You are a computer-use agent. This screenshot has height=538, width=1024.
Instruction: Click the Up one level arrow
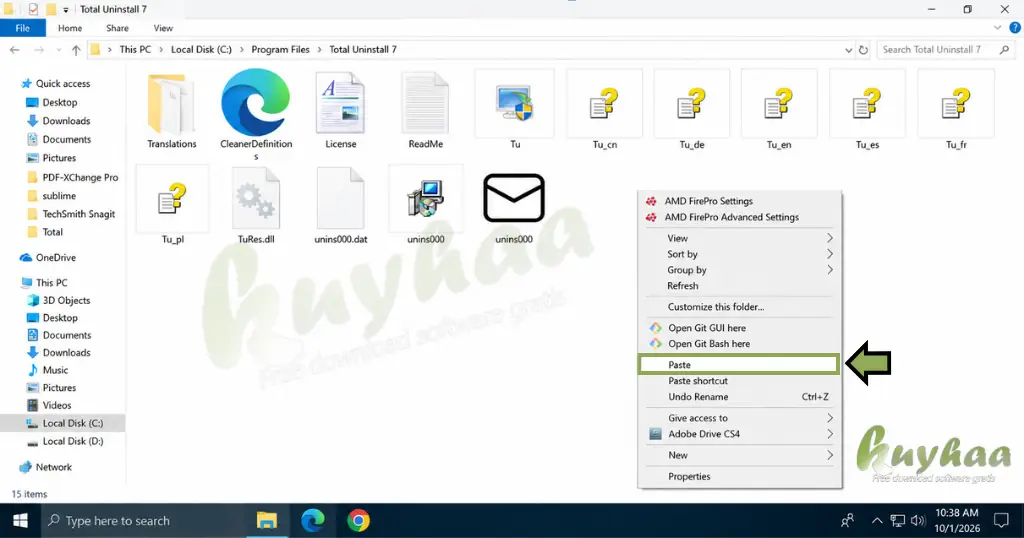tap(76, 50)
